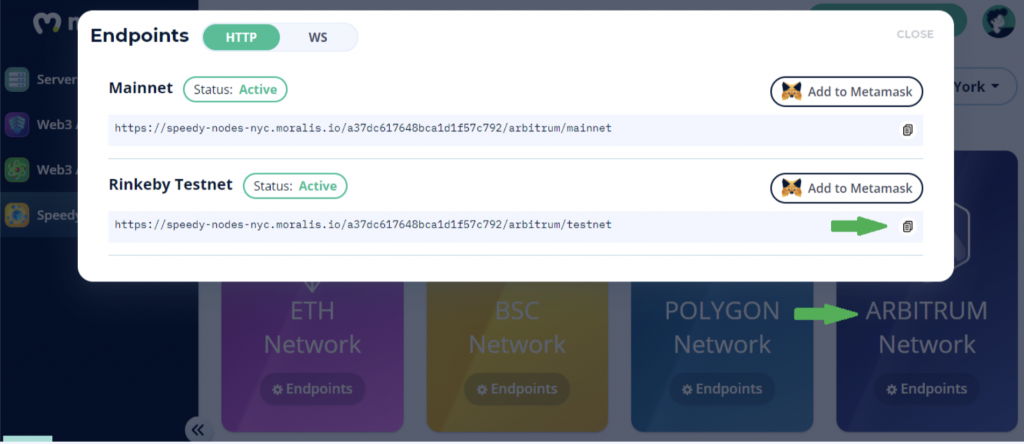Open the Servers sidebar item icon
1024x444 pixels.
[x=16, y=80]
